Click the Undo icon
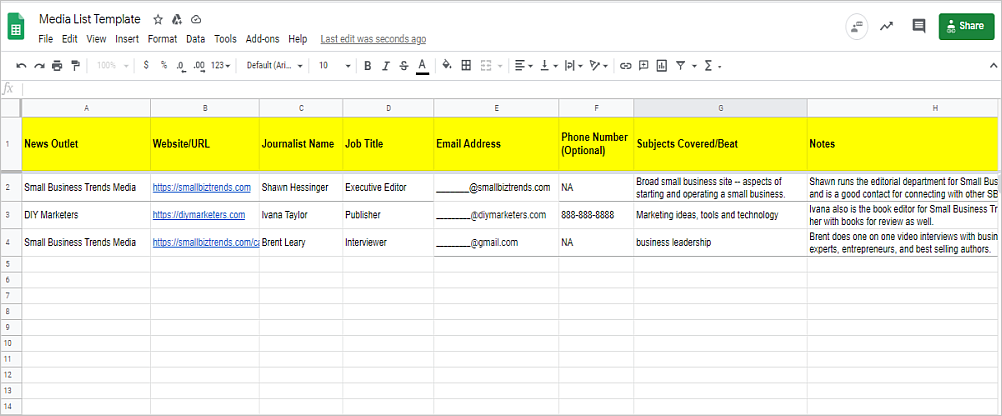This screenshot has width=1002, height=416. click(22, 65)
